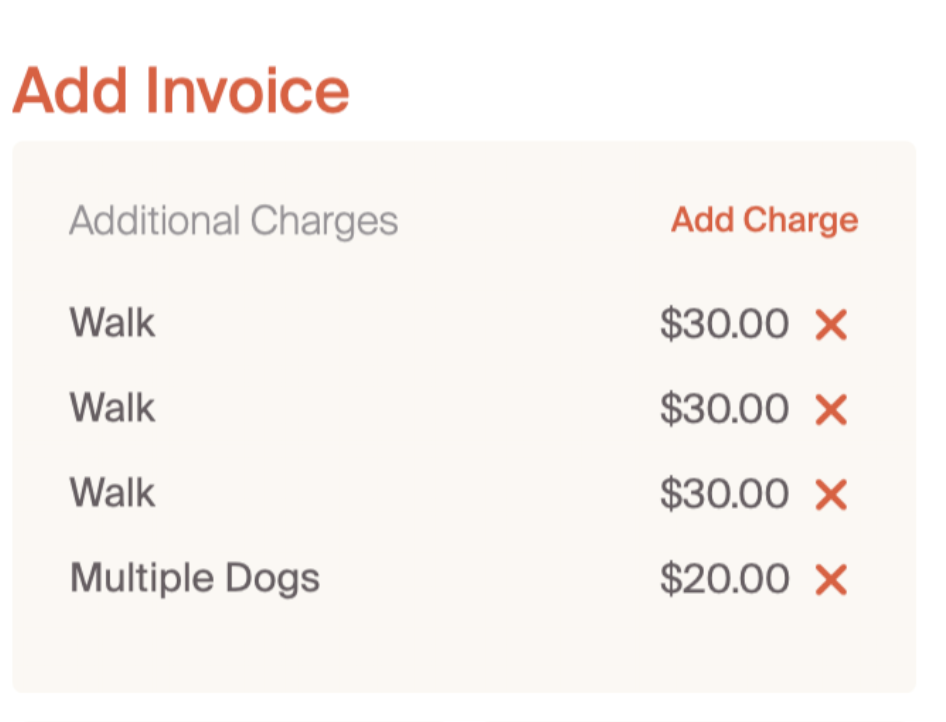The height and width of the screenshot is (722, 946).
Task: Delete the second Walk charge
Action: tap(831, 410)
